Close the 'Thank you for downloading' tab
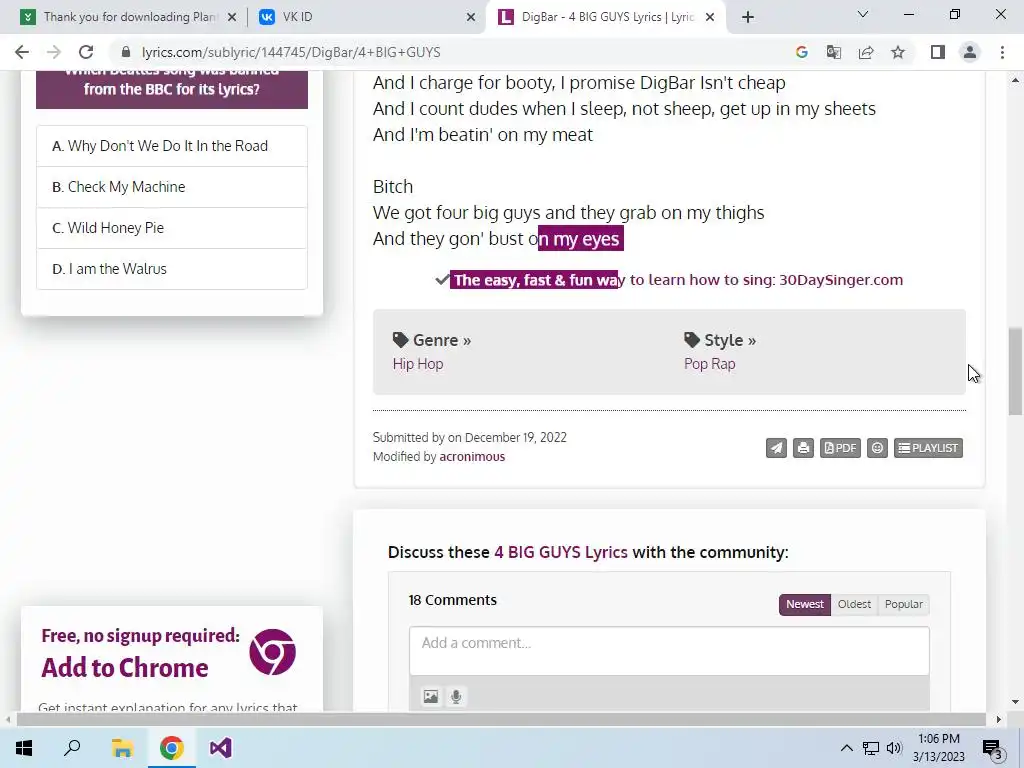1024x768 pixels. (x=232, y=17)
